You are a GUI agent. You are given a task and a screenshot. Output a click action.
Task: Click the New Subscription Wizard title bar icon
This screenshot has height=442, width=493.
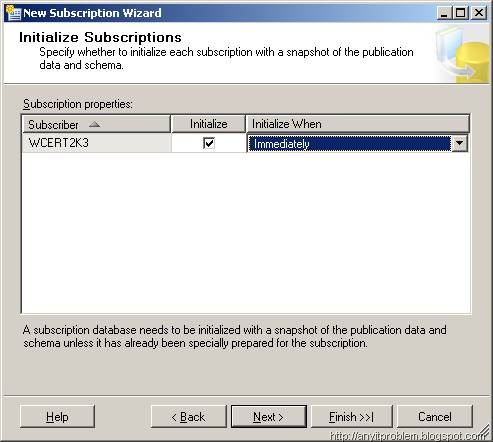[x=13, y=13]
